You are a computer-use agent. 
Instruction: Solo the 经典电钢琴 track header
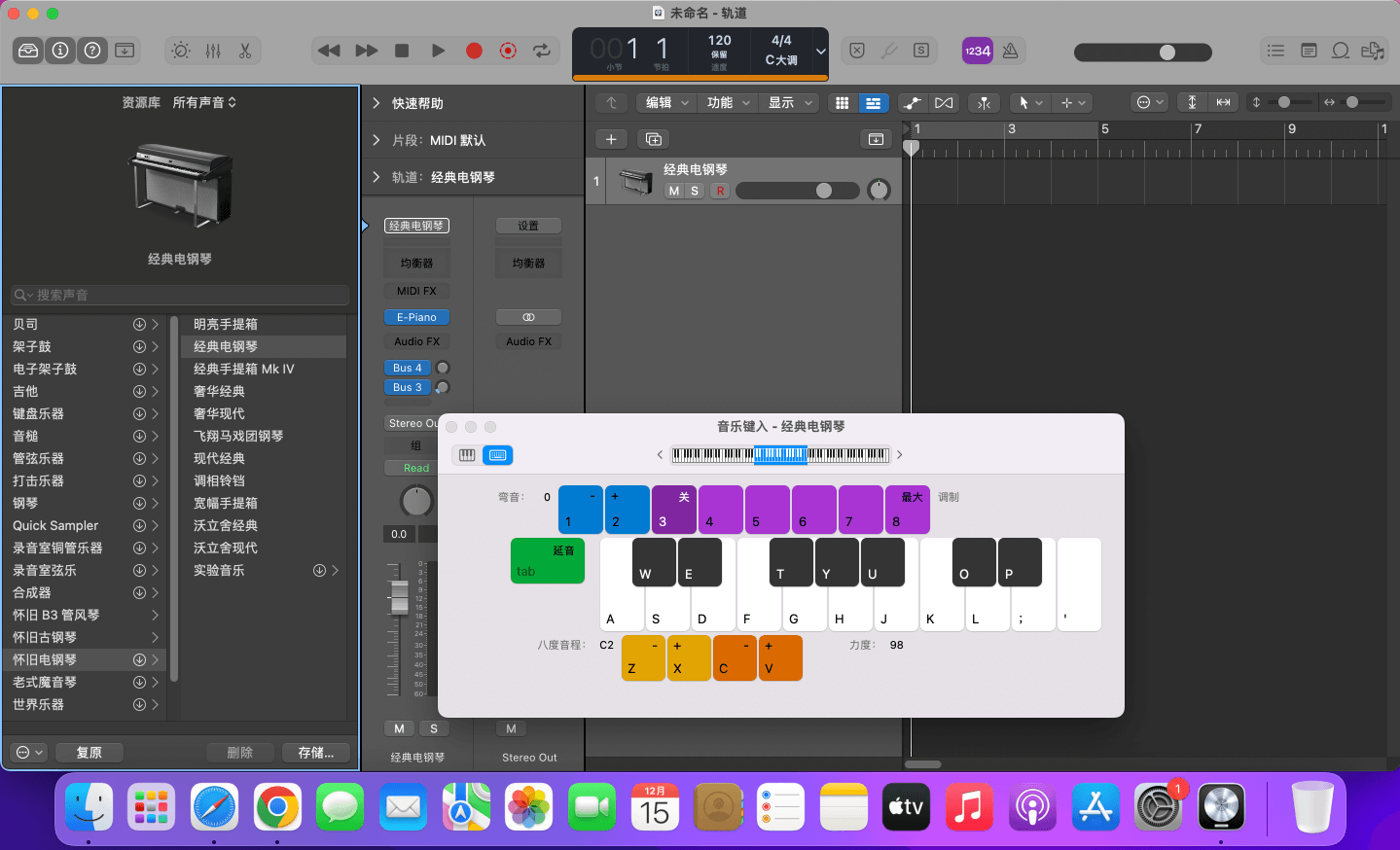(695, 191)
